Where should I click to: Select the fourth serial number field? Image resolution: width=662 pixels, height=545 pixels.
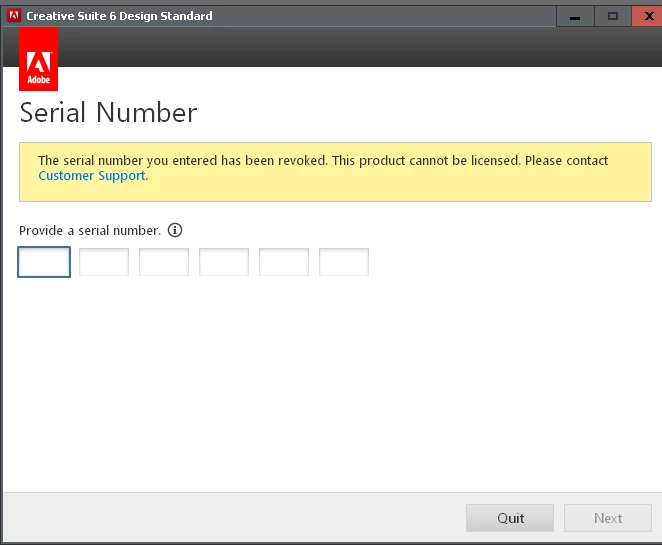click(224, 262)
